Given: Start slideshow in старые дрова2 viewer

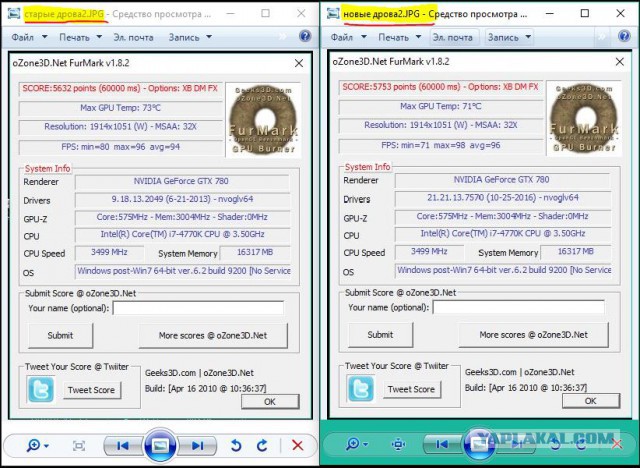Looking at the screenshot, I should [160, 445].
